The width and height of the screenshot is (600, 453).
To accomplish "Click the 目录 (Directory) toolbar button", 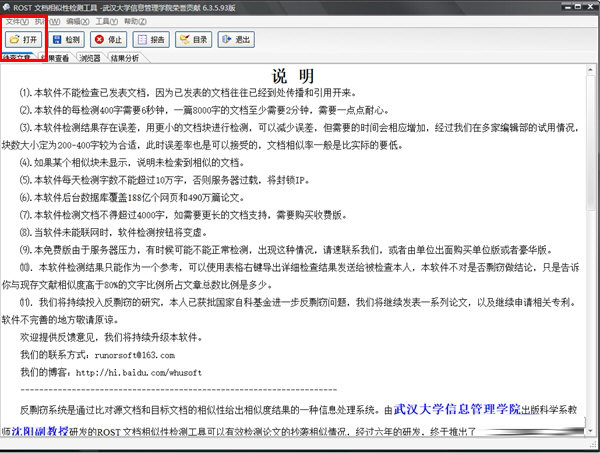I will pyautogui.click(x=193, y=40).
